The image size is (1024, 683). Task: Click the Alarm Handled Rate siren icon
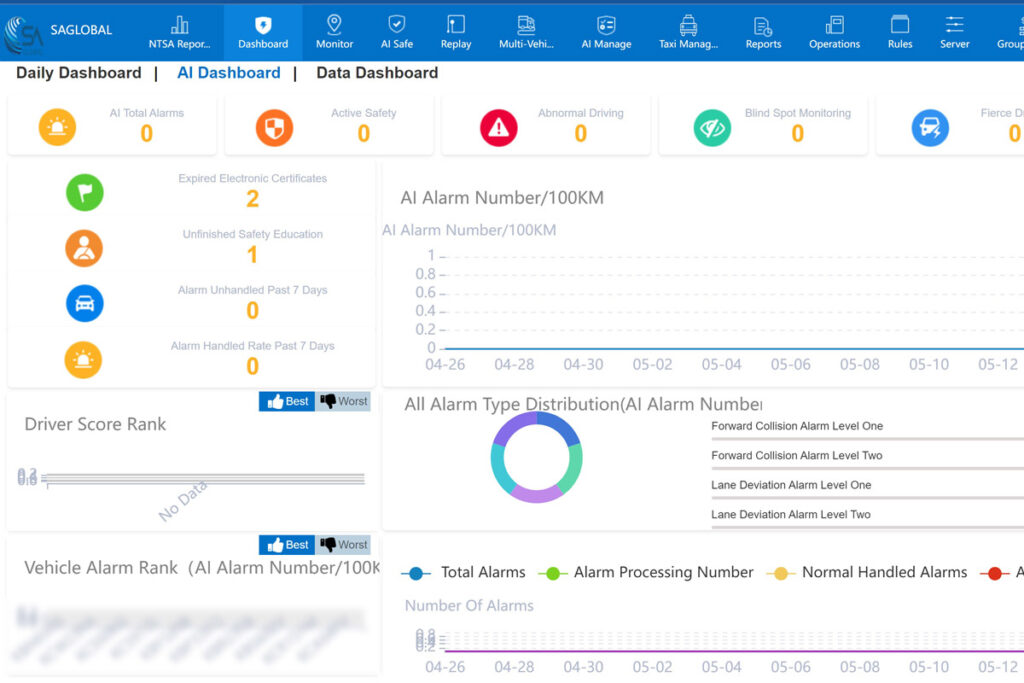click(x=84, y=360)
